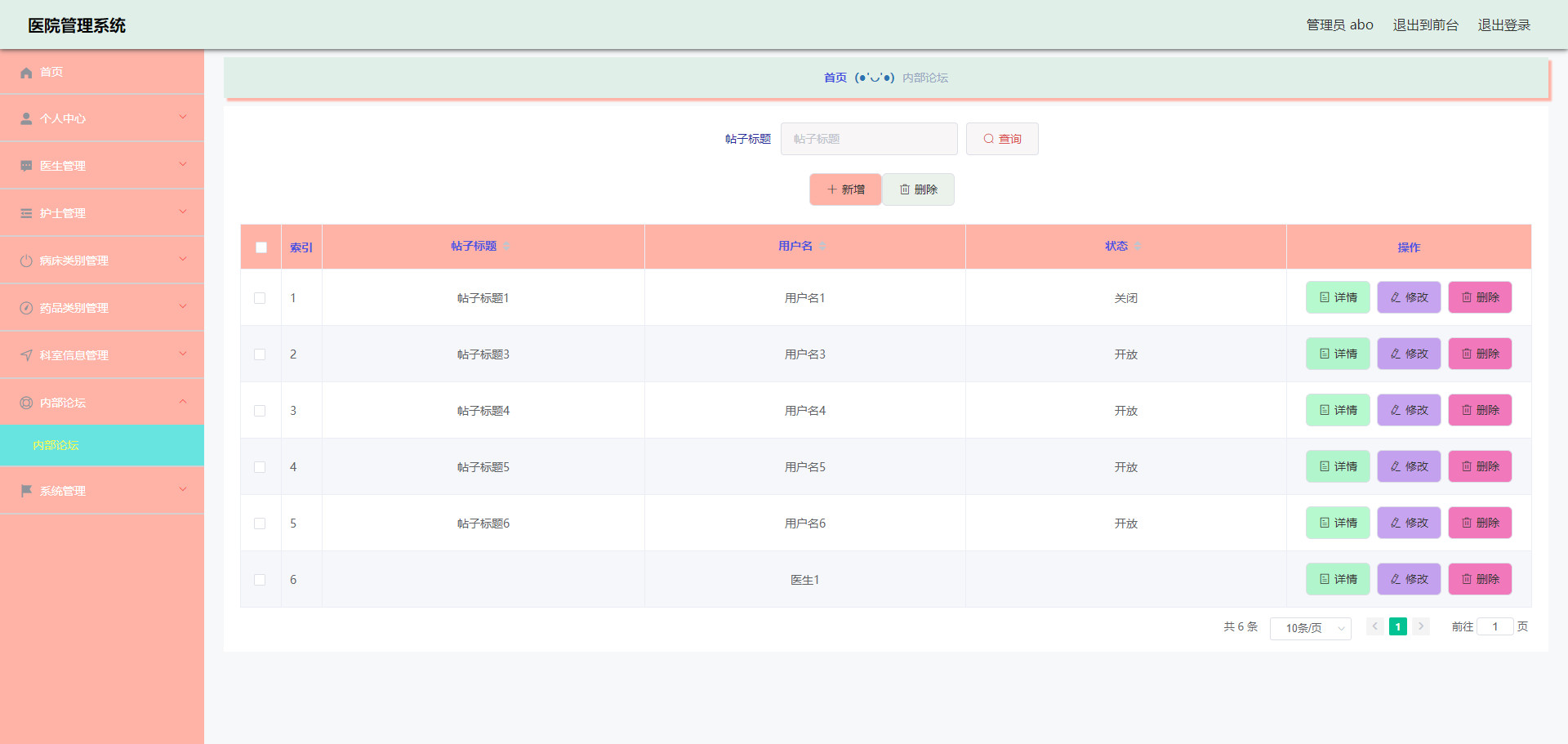This screenshot has width=1568, height=744.
Task: Click the 医生管理 chat icon
Action: (x=26, y=166)
